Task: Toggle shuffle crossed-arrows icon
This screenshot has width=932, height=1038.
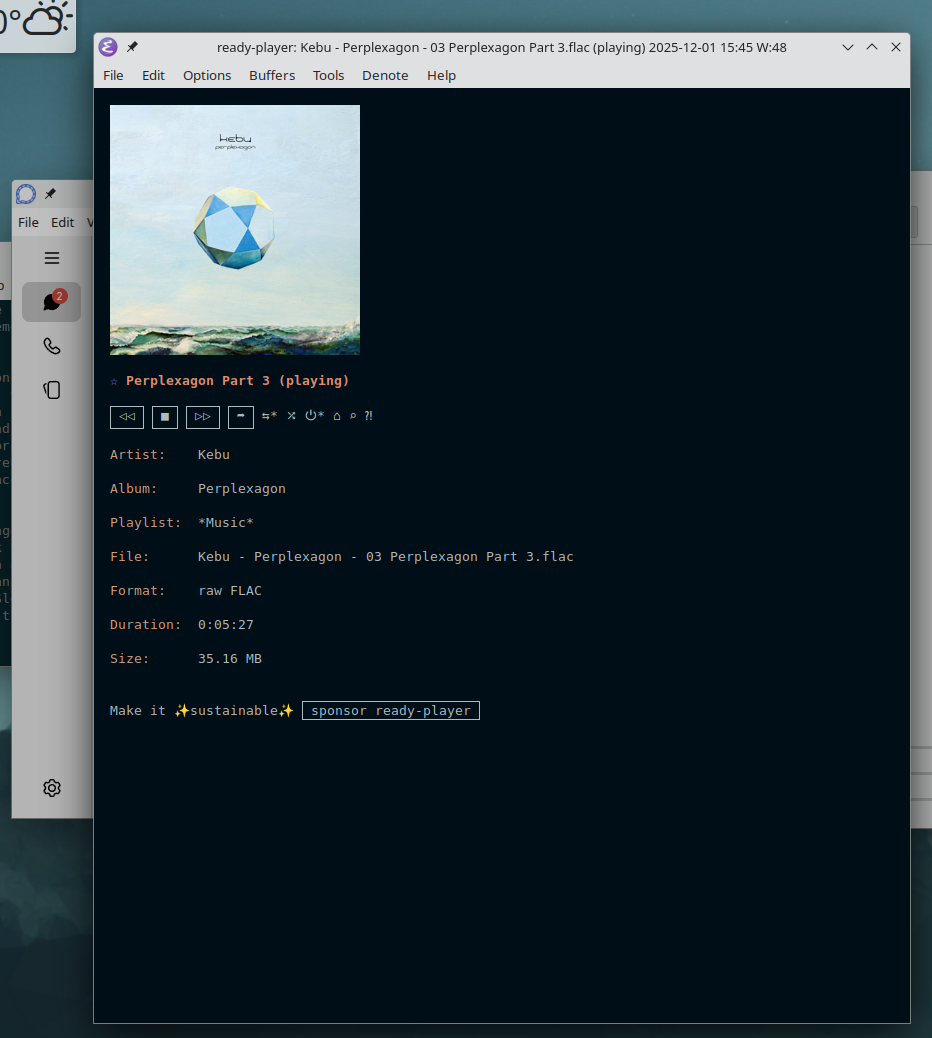Action: click(x=292, y=416)
